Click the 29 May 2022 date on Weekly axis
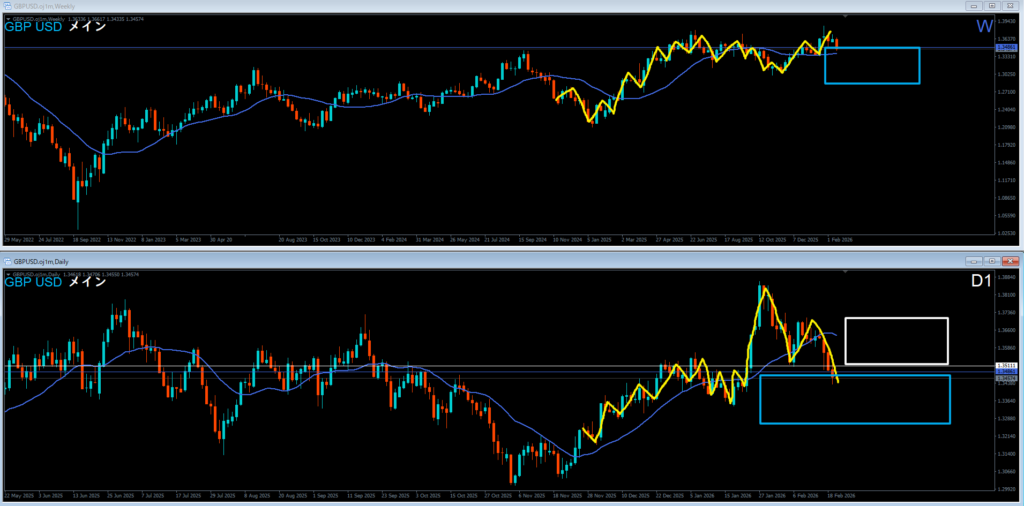The width and height of the screenshot is (1024, 506). (x=18, y=240)
